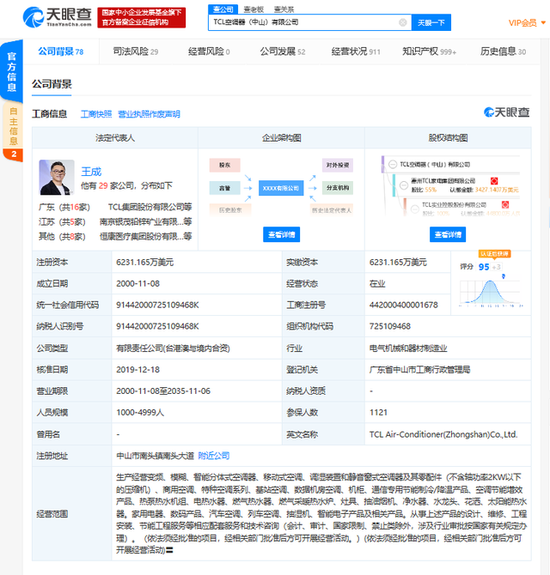Collapse the 惠州TCL家电集团有限公司 equity node
550x575 pixels.
click(x=404, y=185)
